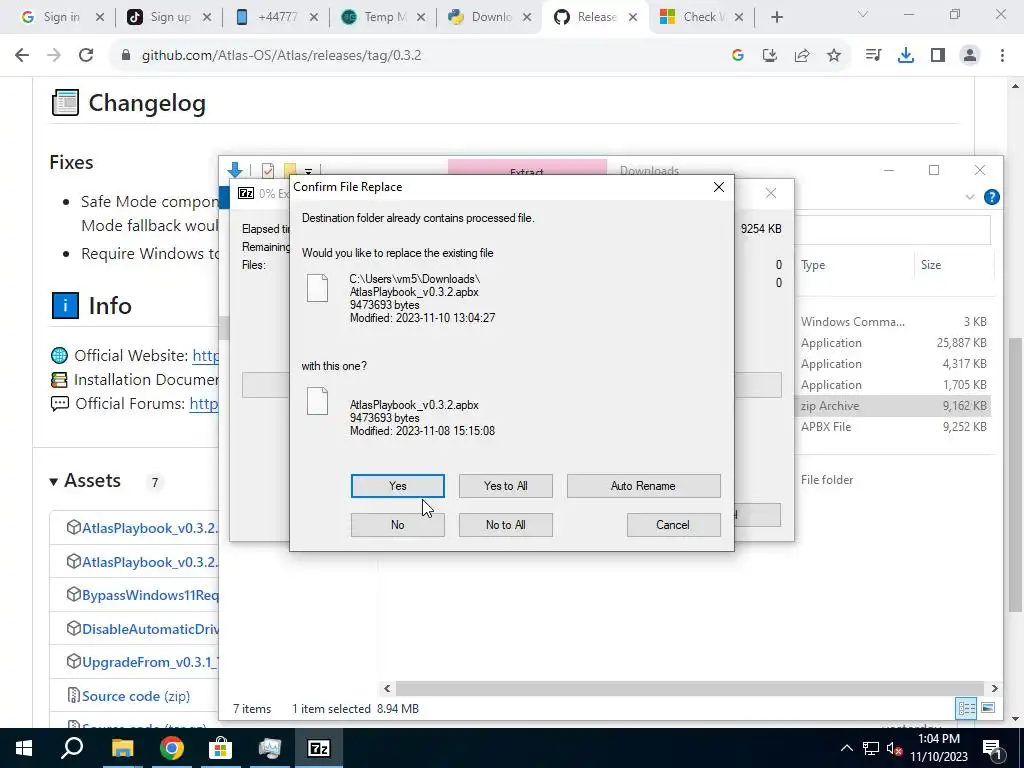Select the Windows Comma... file row
Image resolution: width=1024 pixels, height=768 pixels.
893,322
